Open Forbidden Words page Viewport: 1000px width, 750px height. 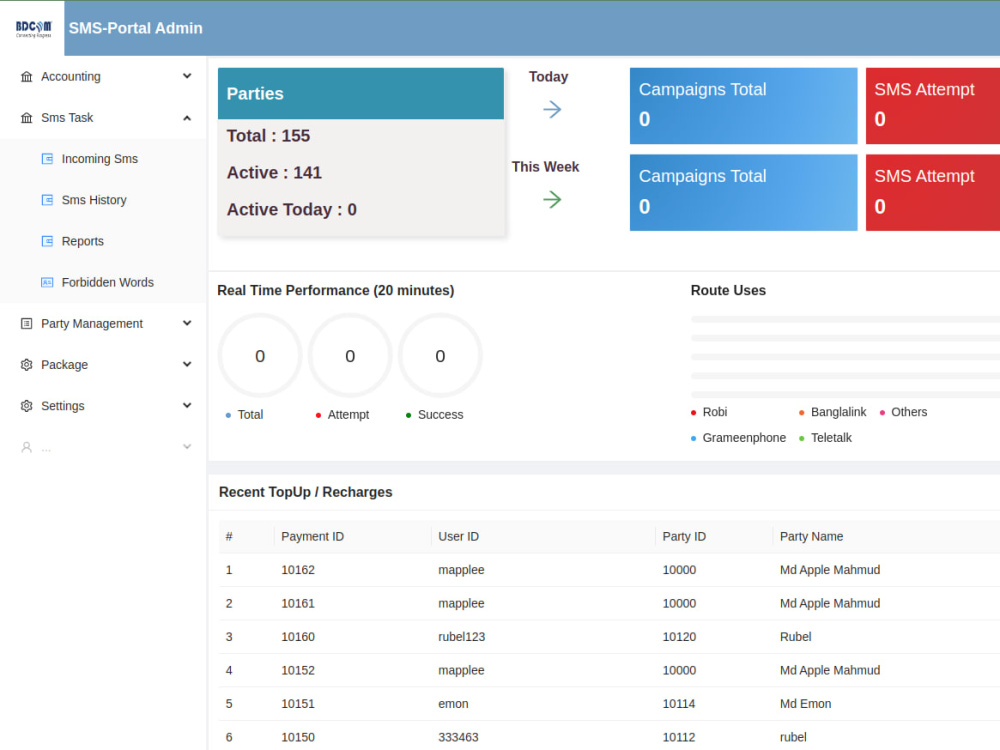coord(103,283)
